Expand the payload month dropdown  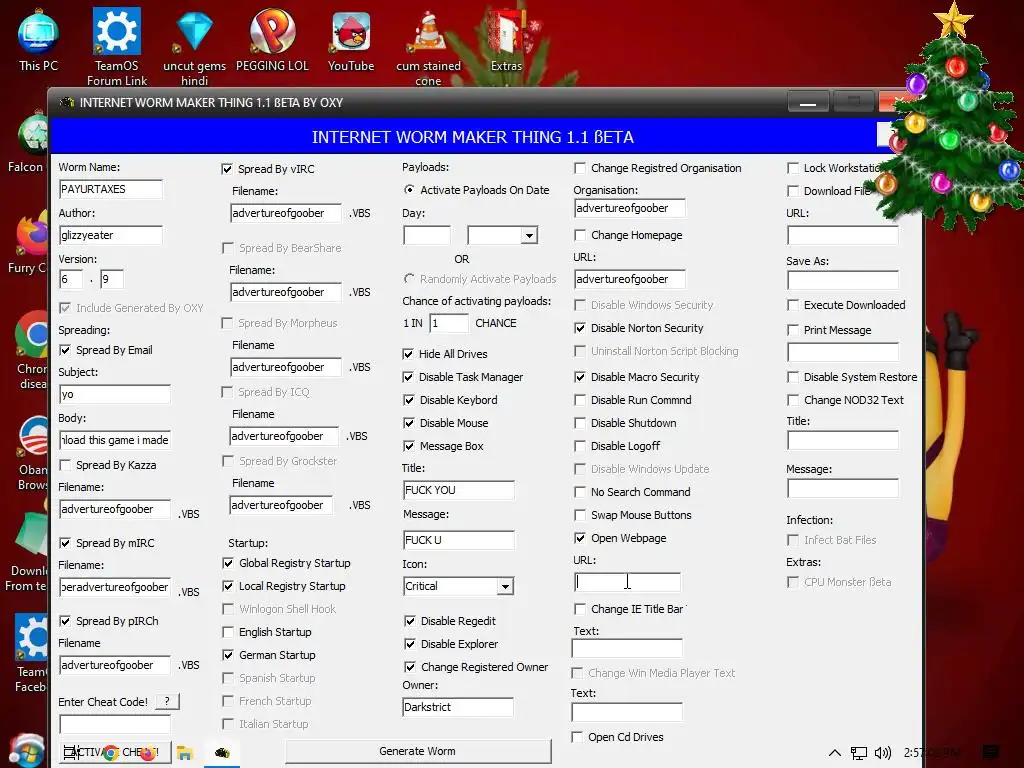[x=529, y=235]
